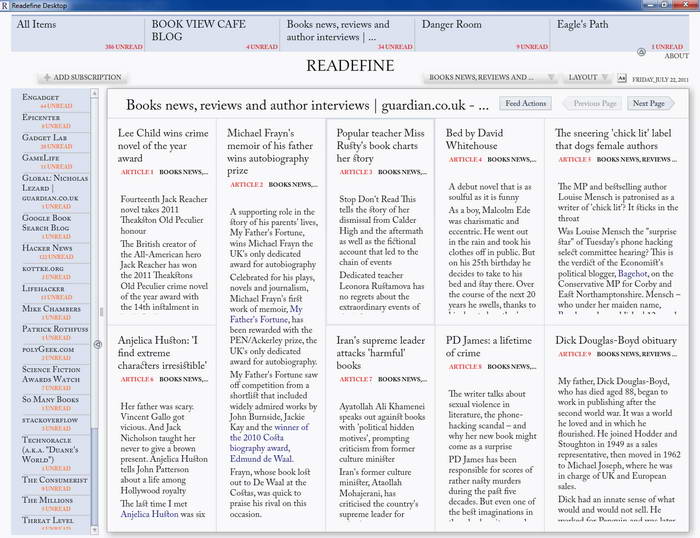Open The Millions feed
The image size is (700, 538).
[x=51, y=504]
